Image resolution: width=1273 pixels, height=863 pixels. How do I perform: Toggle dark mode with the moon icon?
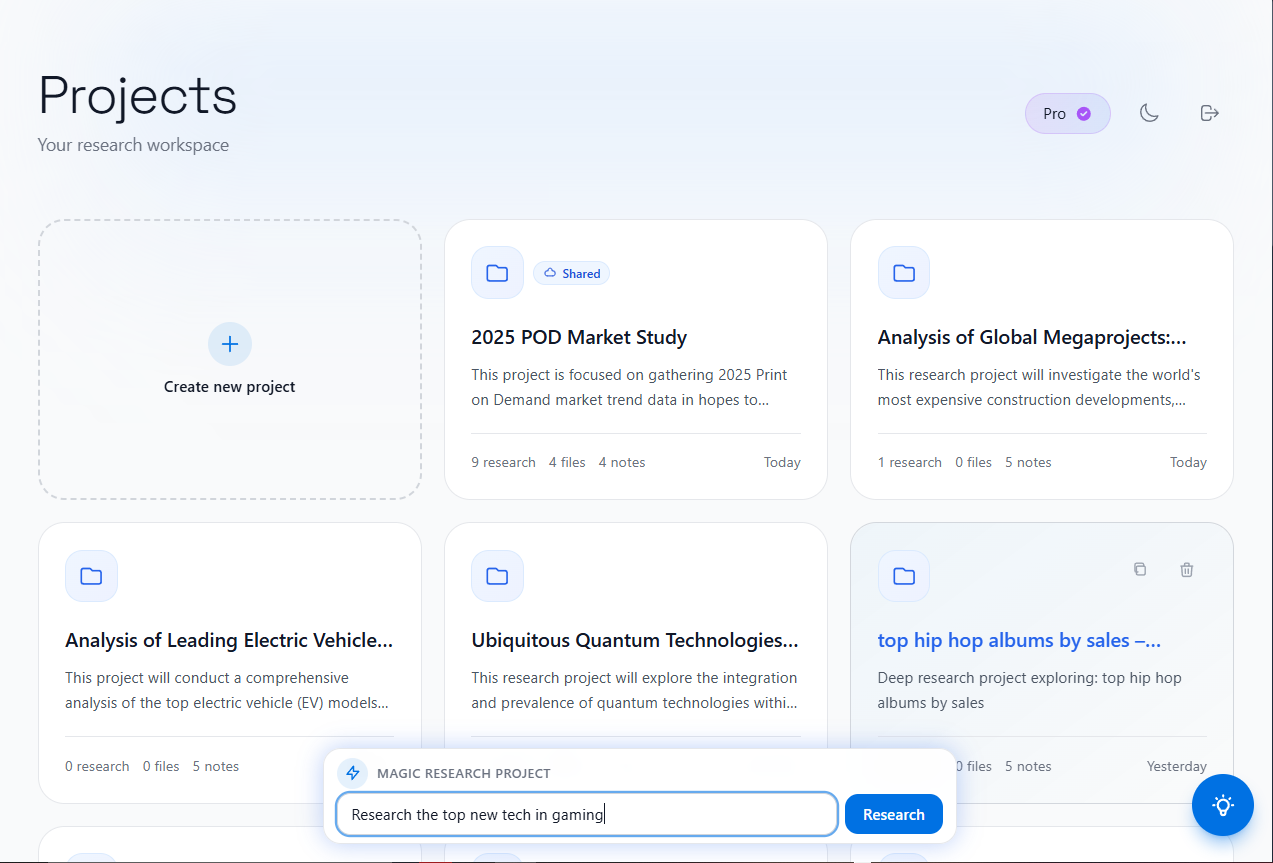pyautogui.click(x=1149, y=113)
